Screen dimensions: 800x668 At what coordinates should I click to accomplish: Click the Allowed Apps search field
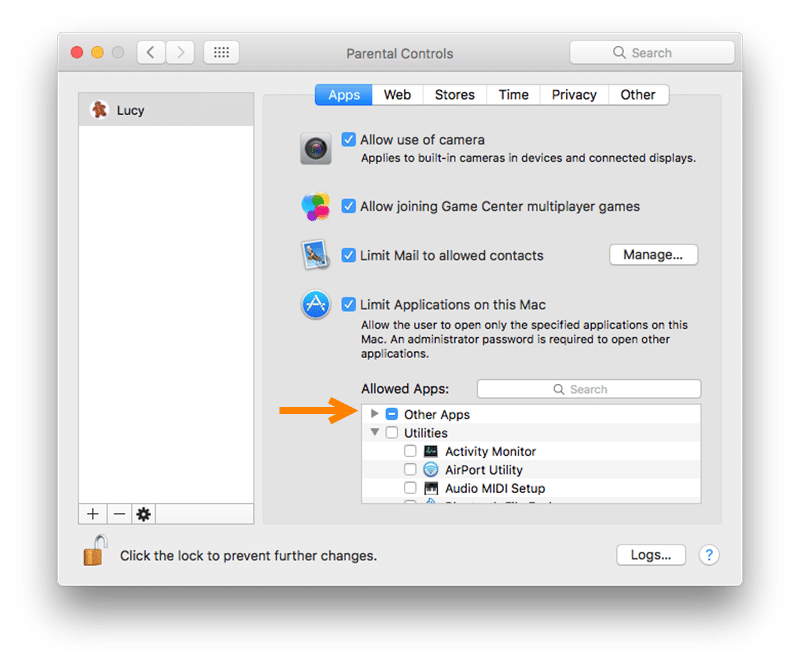click(589, 389)
